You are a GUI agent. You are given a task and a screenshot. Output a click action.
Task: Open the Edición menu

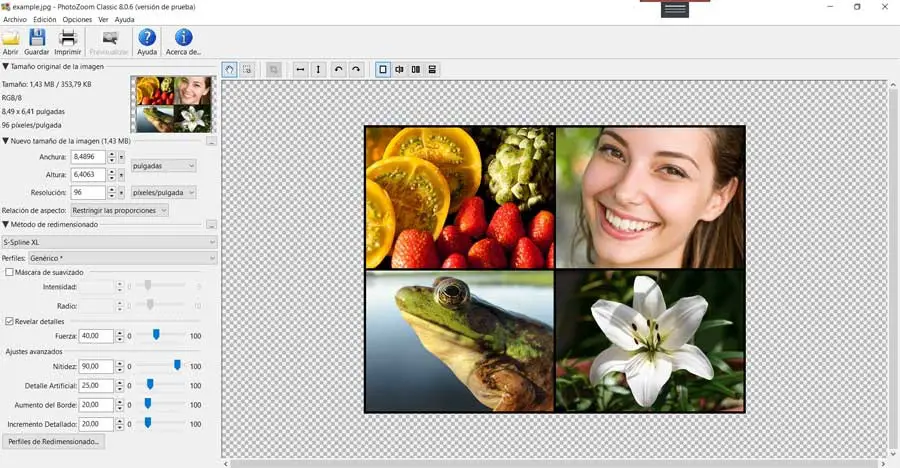[45, 20]
